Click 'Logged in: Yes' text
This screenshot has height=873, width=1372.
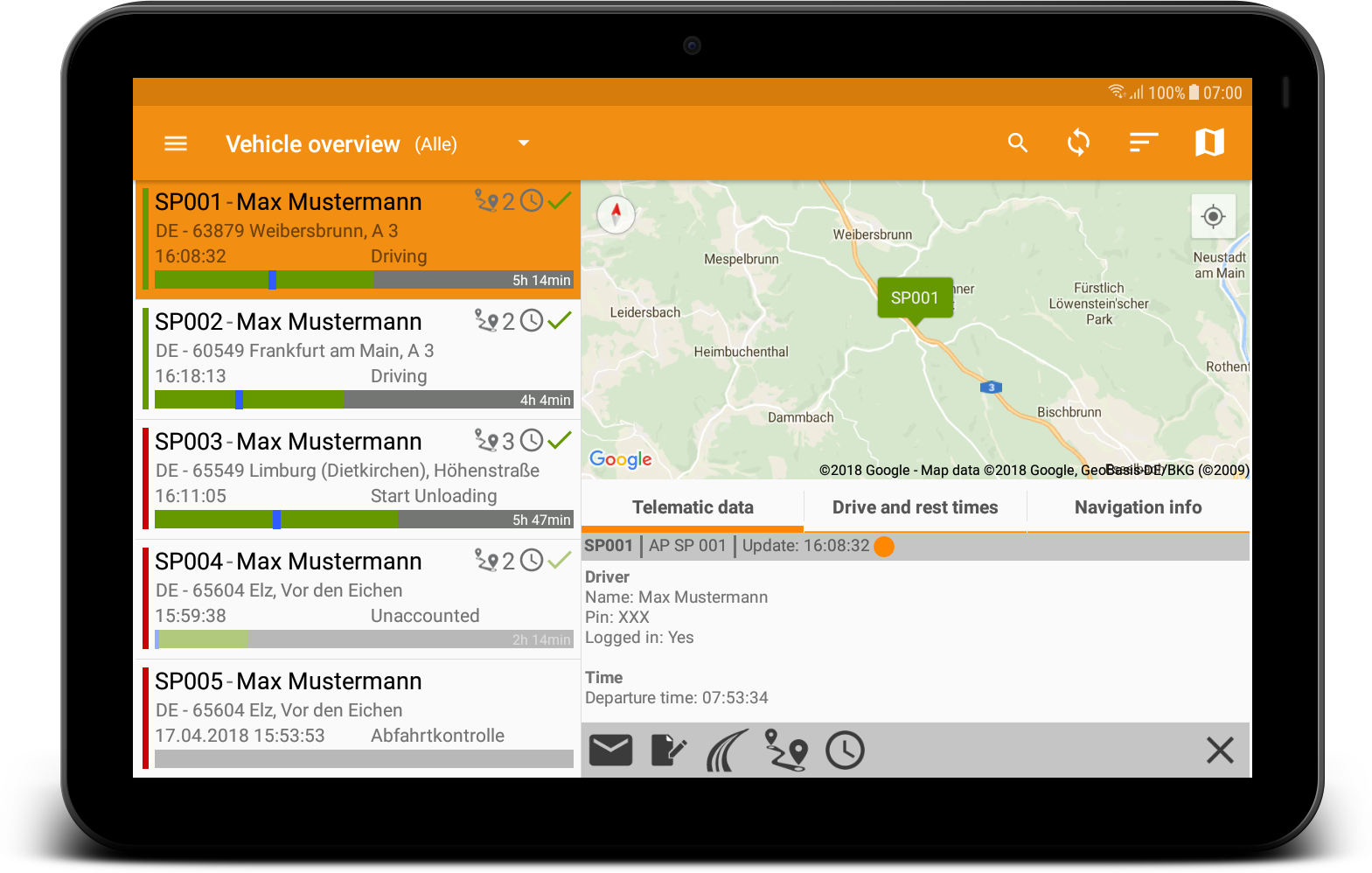(639, 638)
